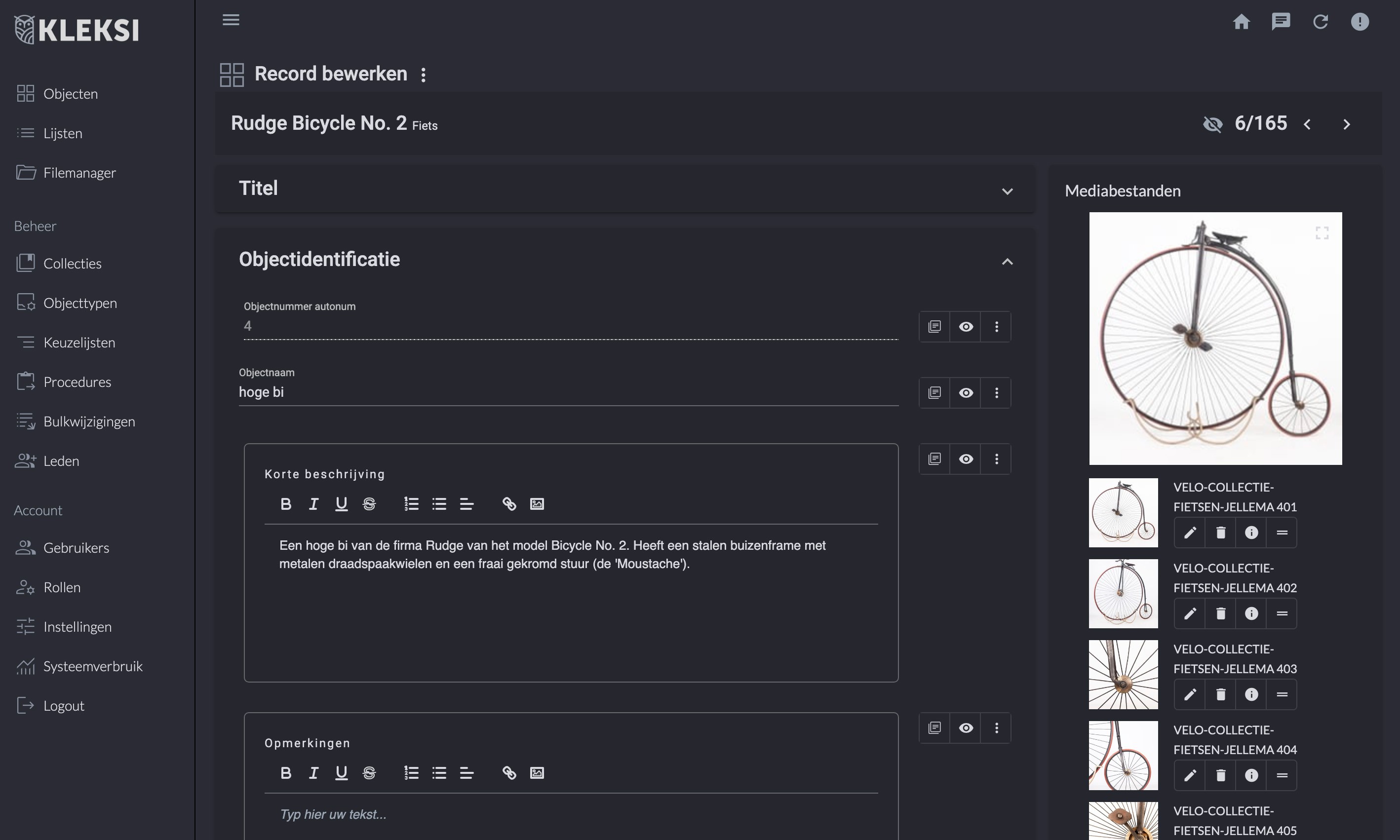Click the image insert icon in Korte beschrijving
This screenshot has height=840, width=1400.
click(537, 504)
